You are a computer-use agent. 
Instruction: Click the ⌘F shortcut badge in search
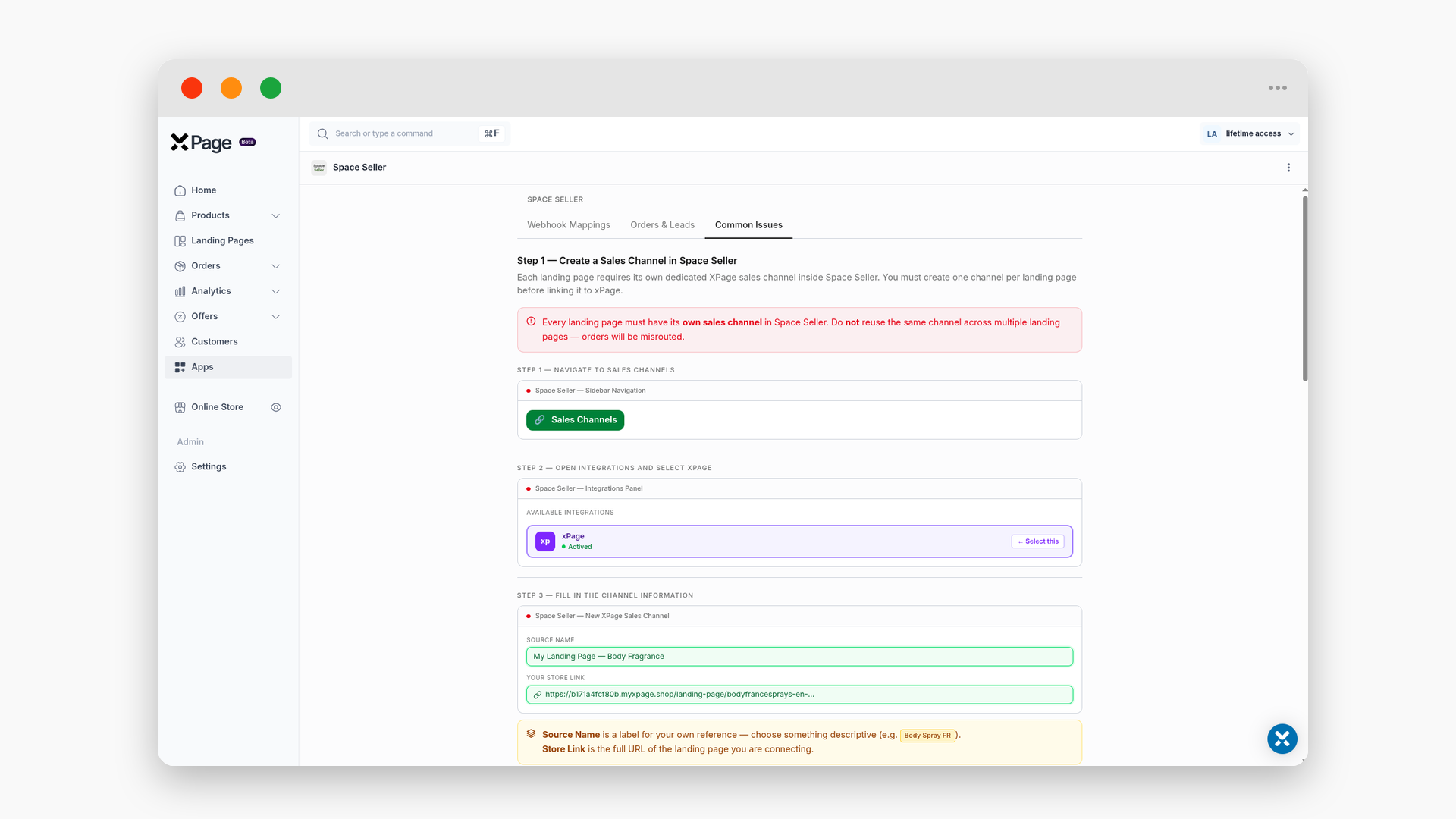tap(492, 133)
